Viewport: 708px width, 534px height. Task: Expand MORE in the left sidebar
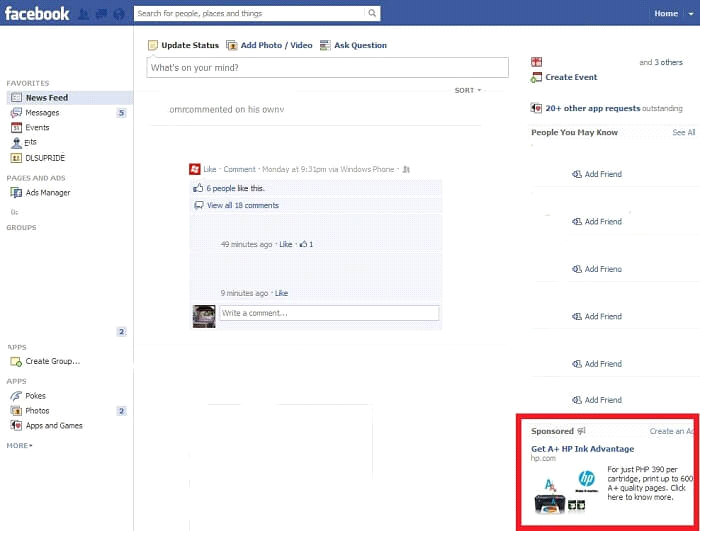19,445
